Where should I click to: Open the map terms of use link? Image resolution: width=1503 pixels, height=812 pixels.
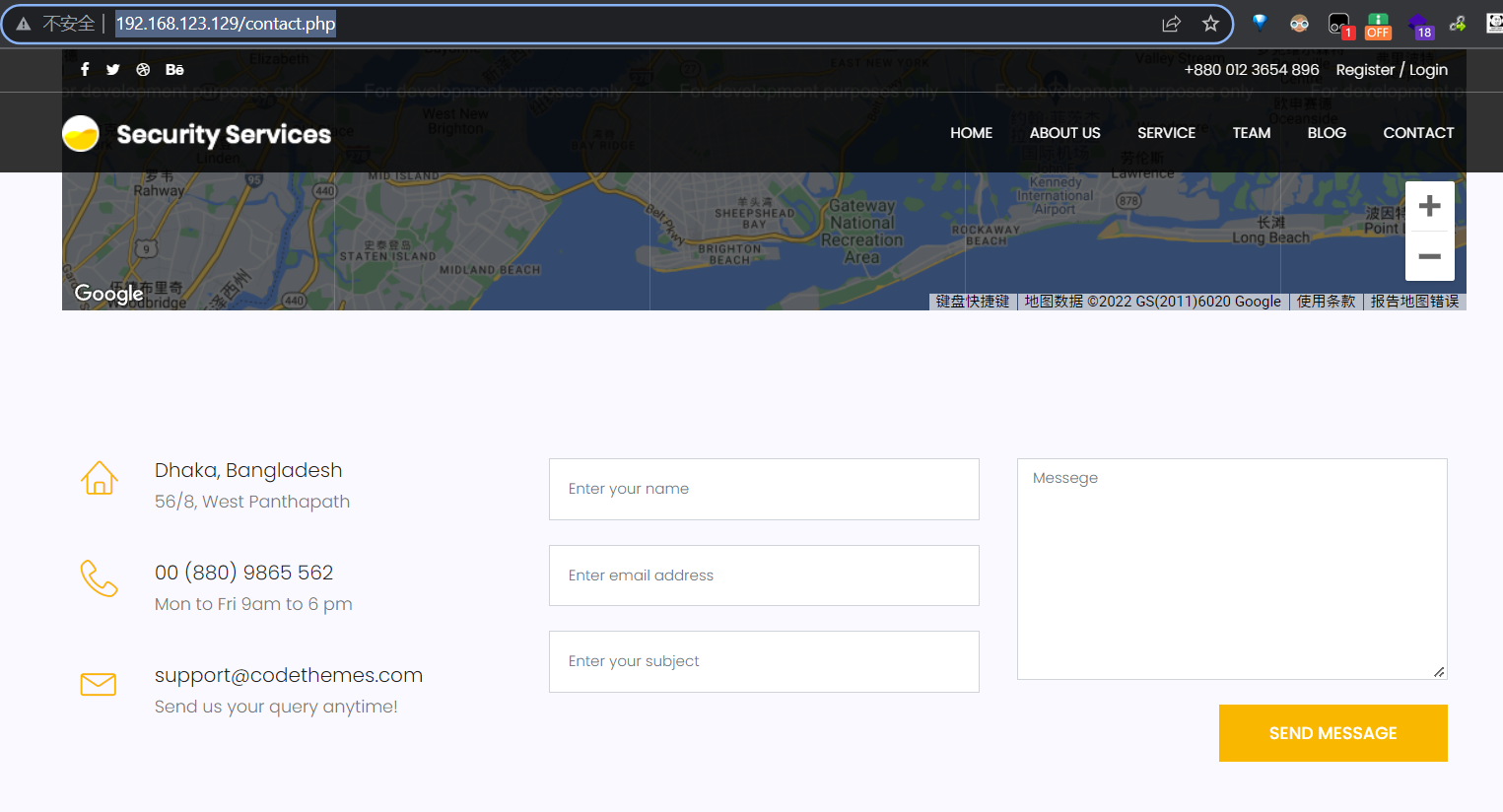(x=1326, y=302)
